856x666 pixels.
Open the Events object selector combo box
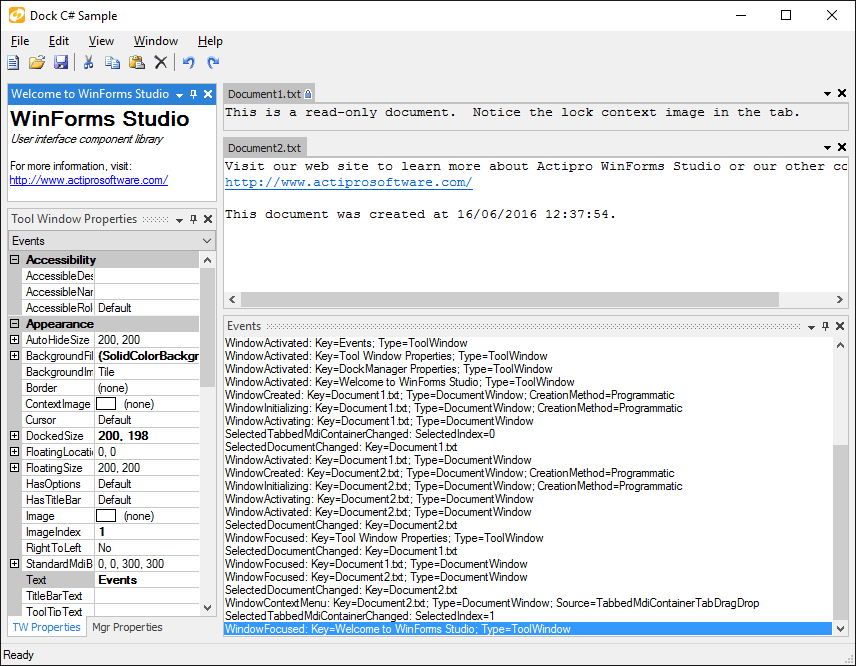112,241
